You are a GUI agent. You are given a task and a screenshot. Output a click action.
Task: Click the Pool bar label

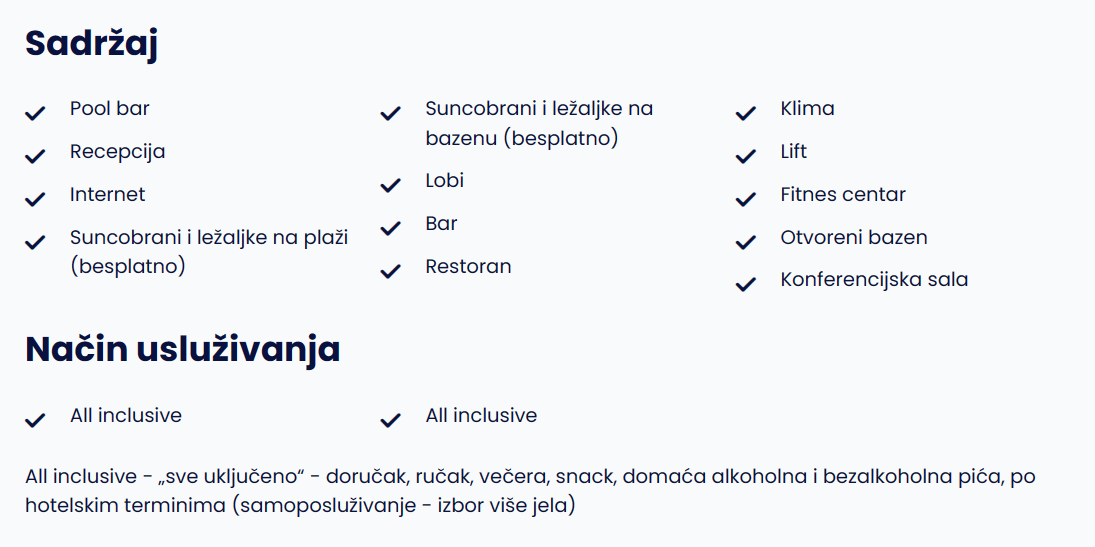tap(110, 109)
